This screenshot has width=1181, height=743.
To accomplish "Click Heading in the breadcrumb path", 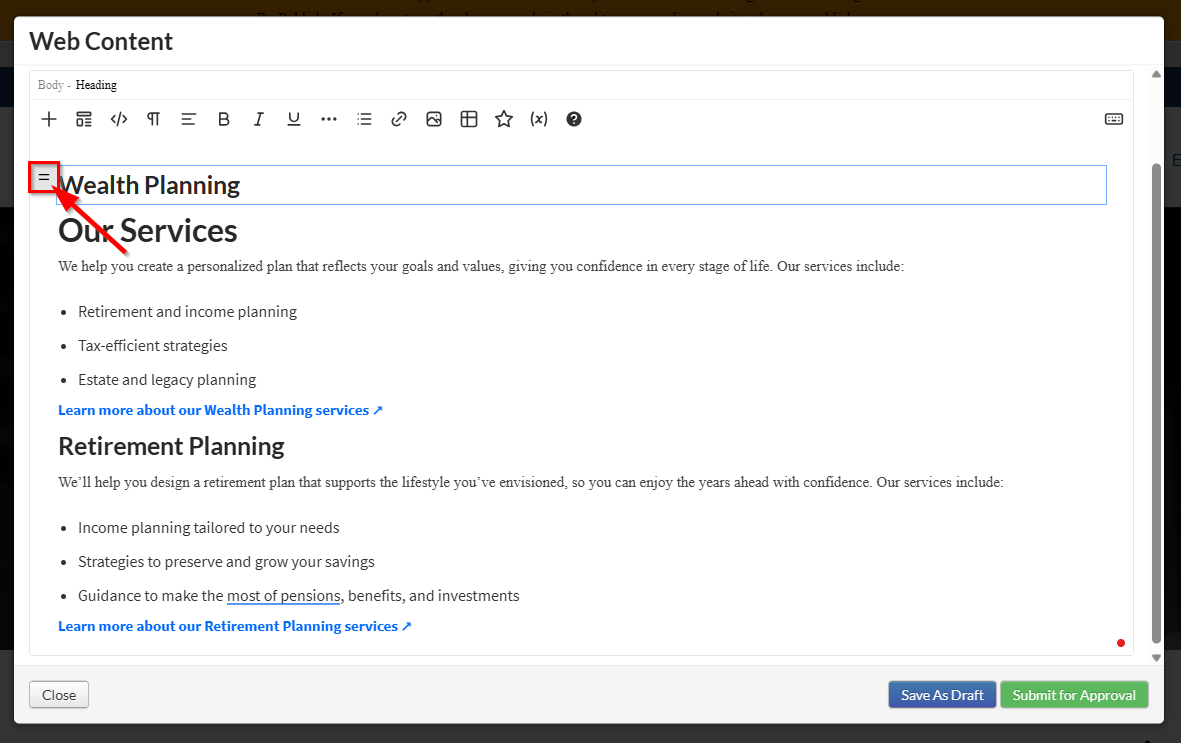I will (x=96, y=85).
